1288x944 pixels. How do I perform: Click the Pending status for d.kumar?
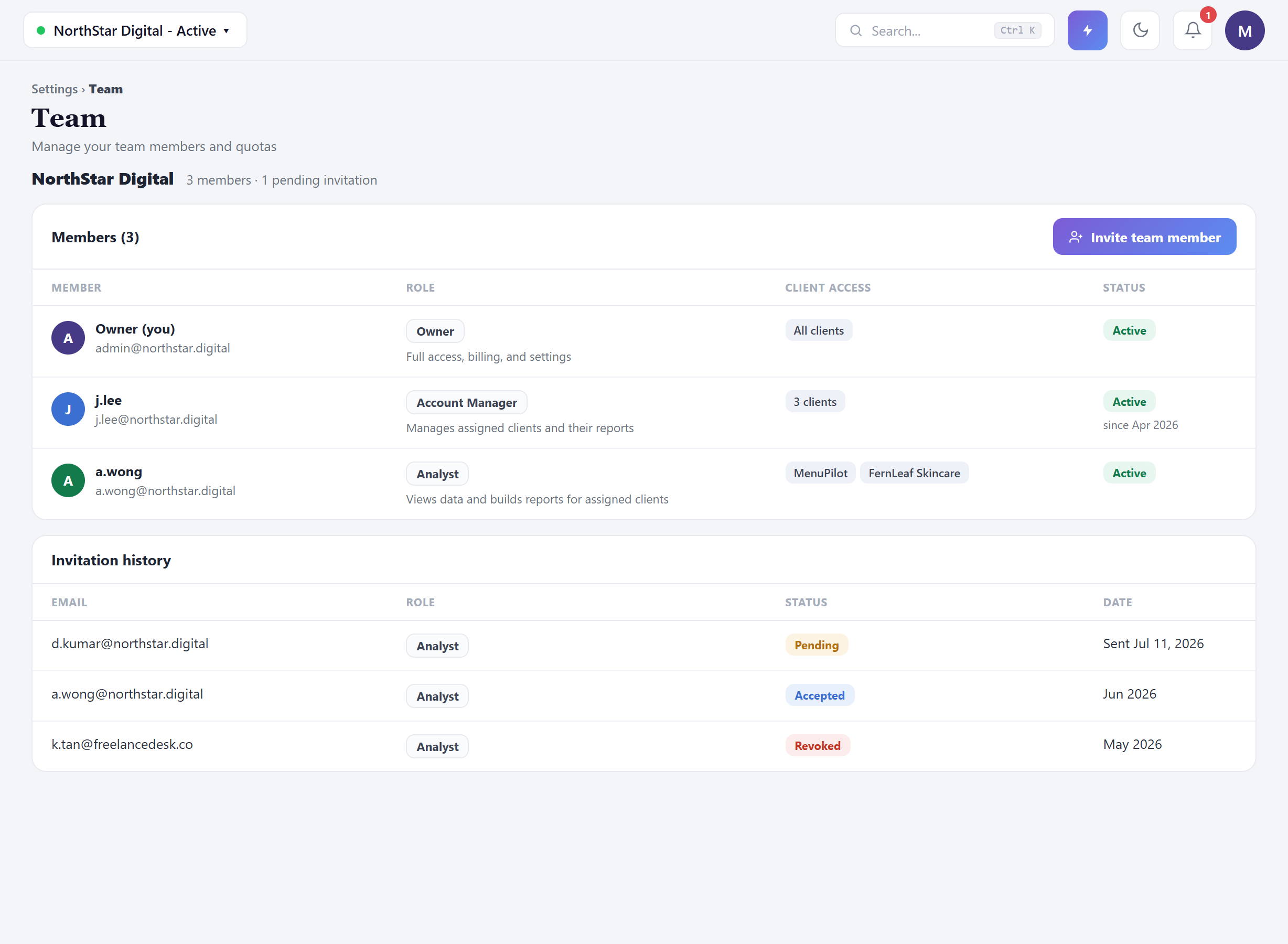pos(816,645)
